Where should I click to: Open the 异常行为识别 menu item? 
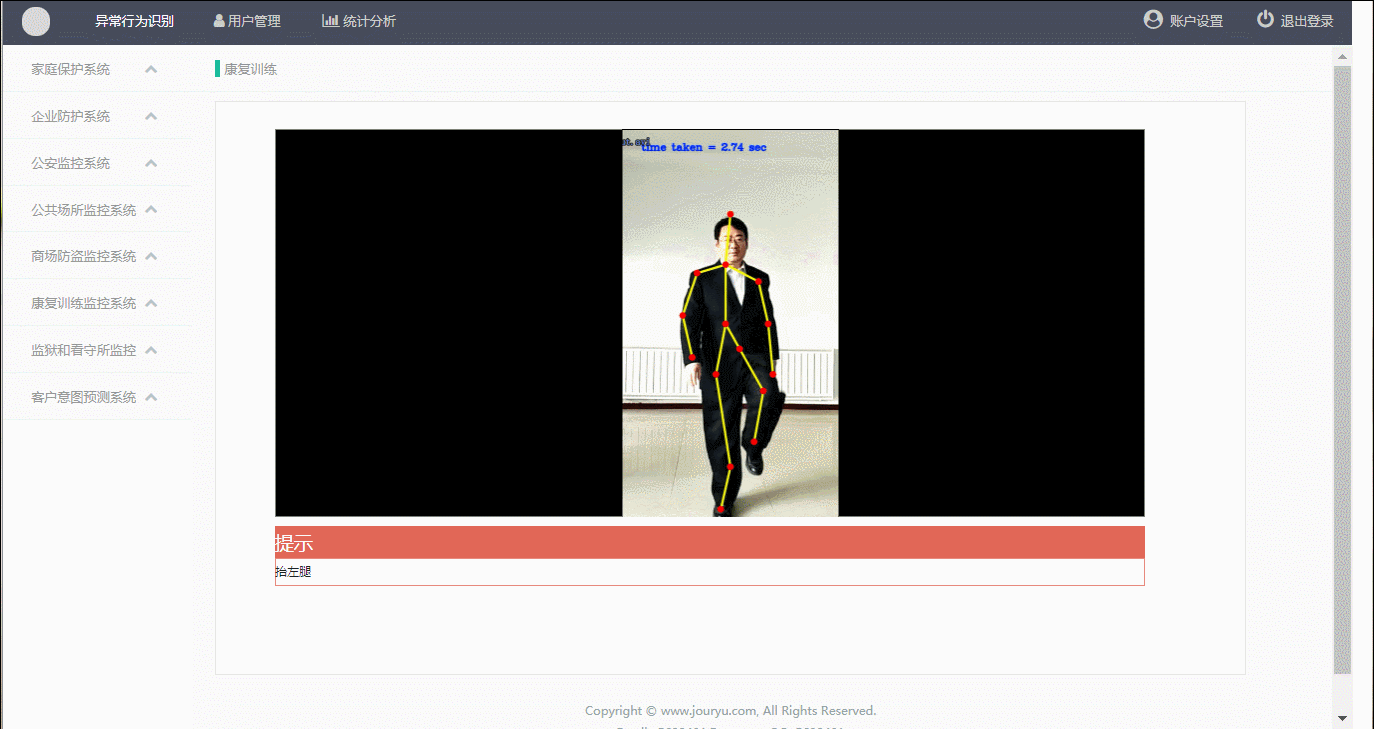[x=134, y=21]
